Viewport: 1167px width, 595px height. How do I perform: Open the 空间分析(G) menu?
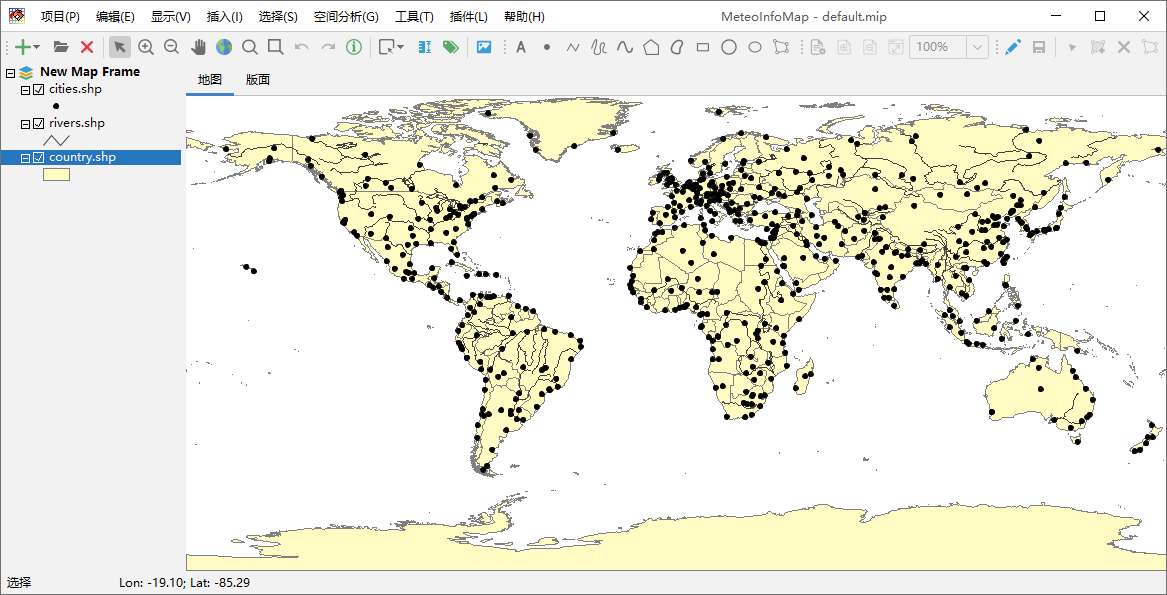(345, 17)
